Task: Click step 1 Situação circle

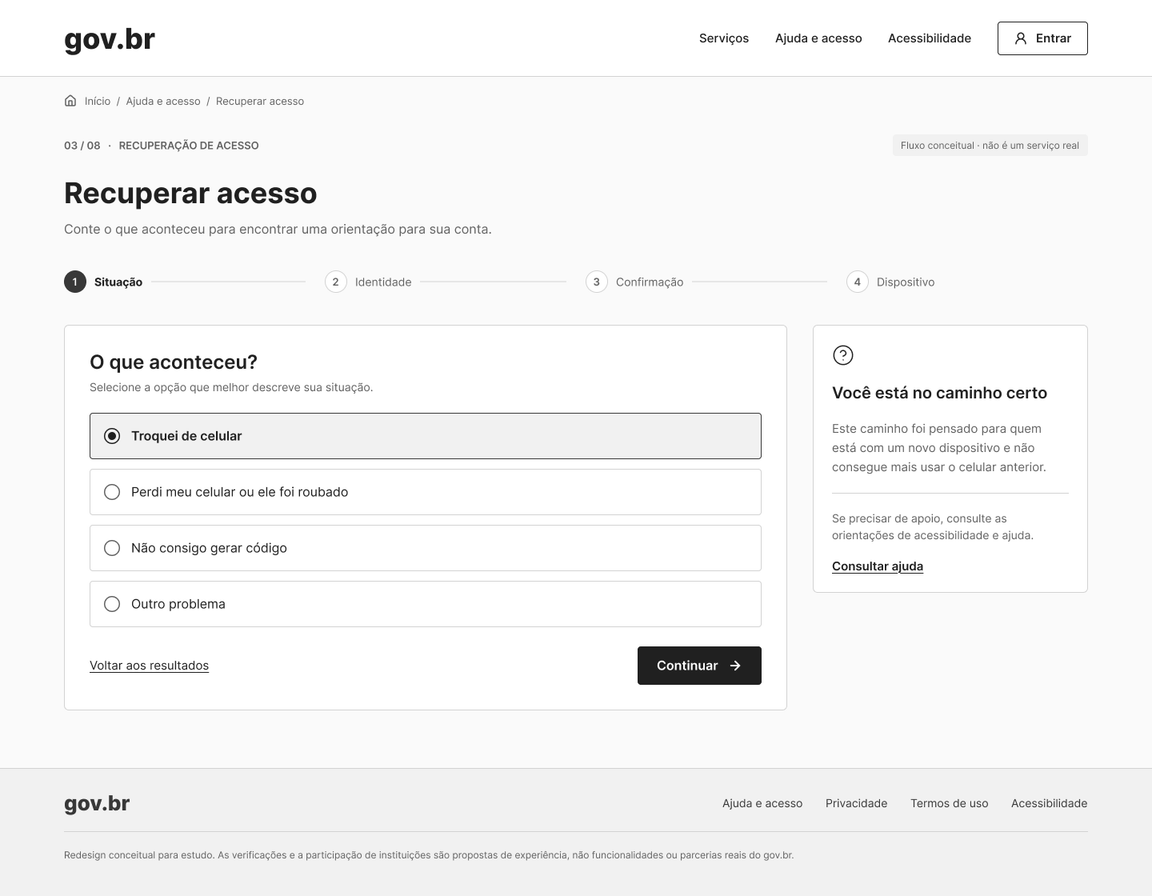Action: (75, 282)
